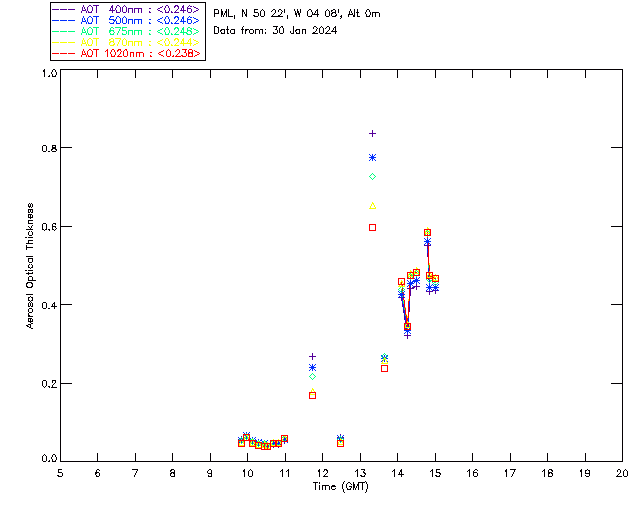Click the green diamond marker near 0.22

tap(312, 376)
